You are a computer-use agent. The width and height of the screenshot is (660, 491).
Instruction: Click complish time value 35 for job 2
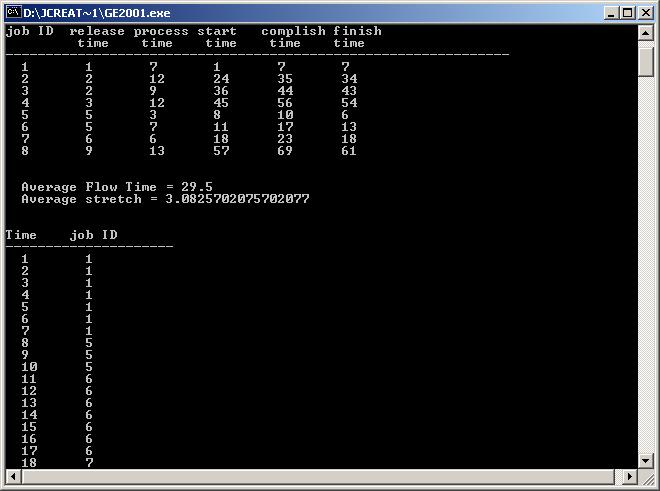(x=285, y=79)
